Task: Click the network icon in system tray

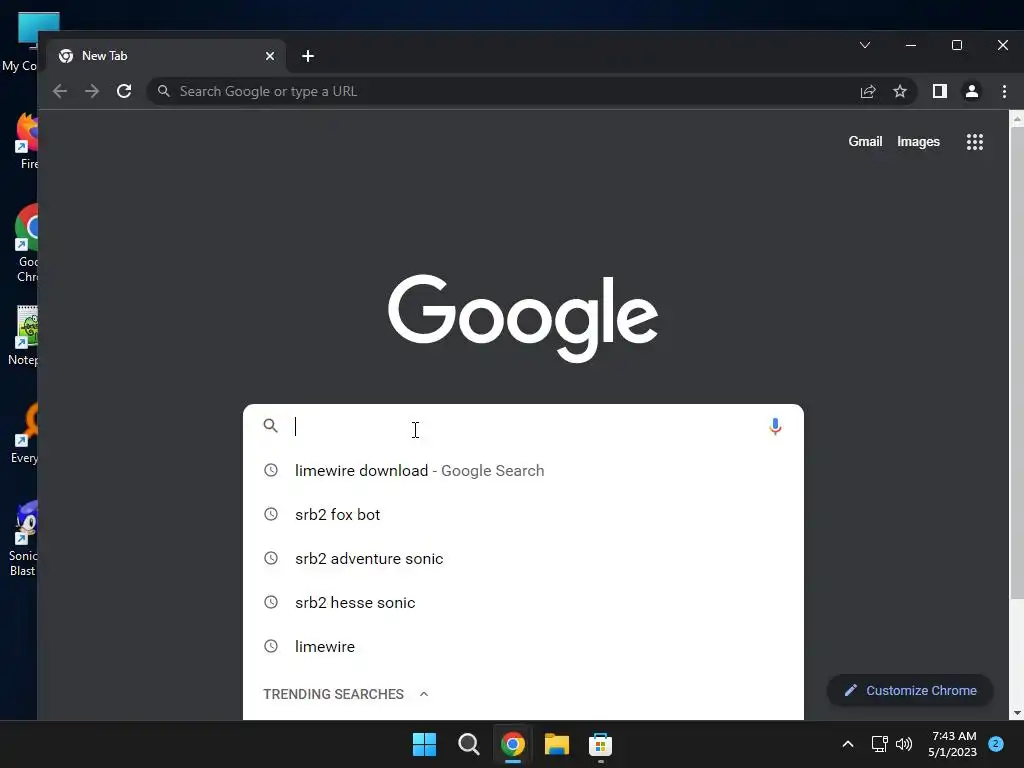Action: point(880,744)
